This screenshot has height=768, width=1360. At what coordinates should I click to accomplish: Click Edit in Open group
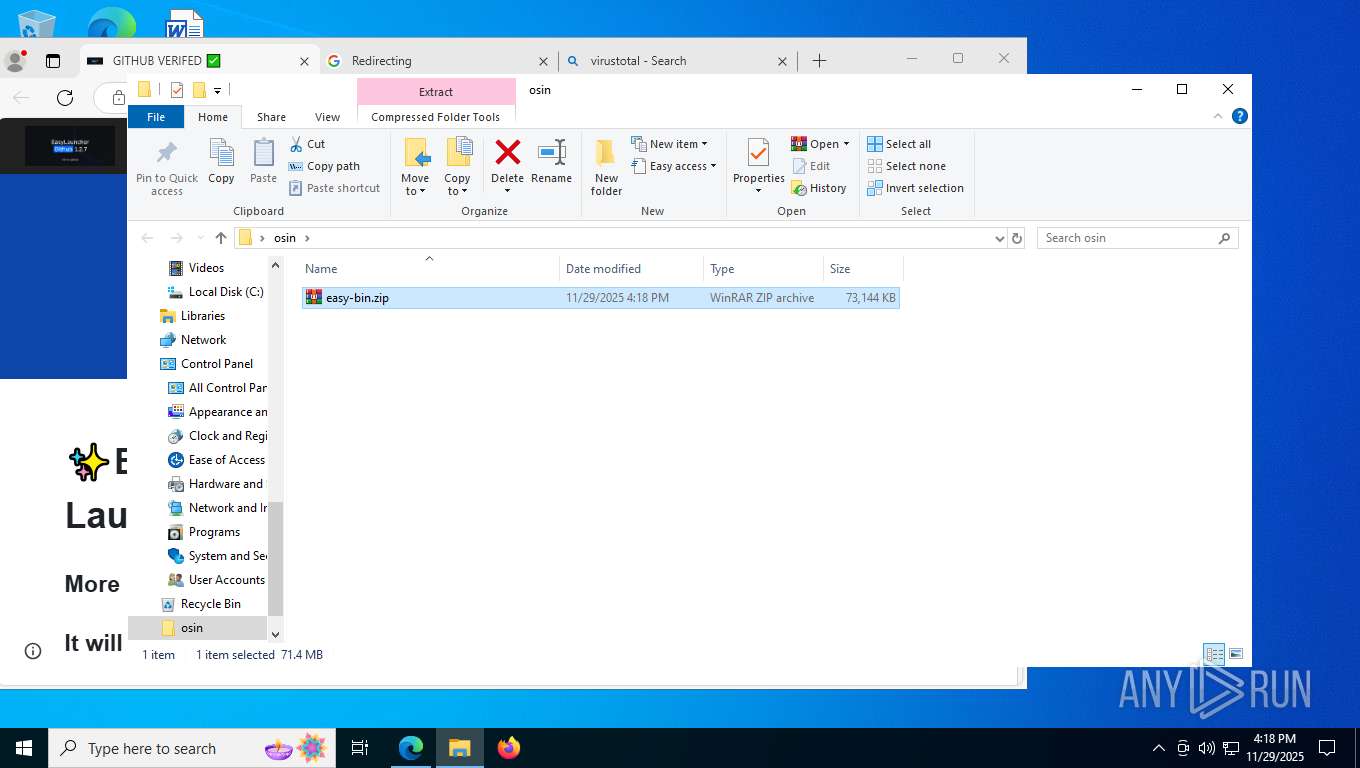point(811,166)
